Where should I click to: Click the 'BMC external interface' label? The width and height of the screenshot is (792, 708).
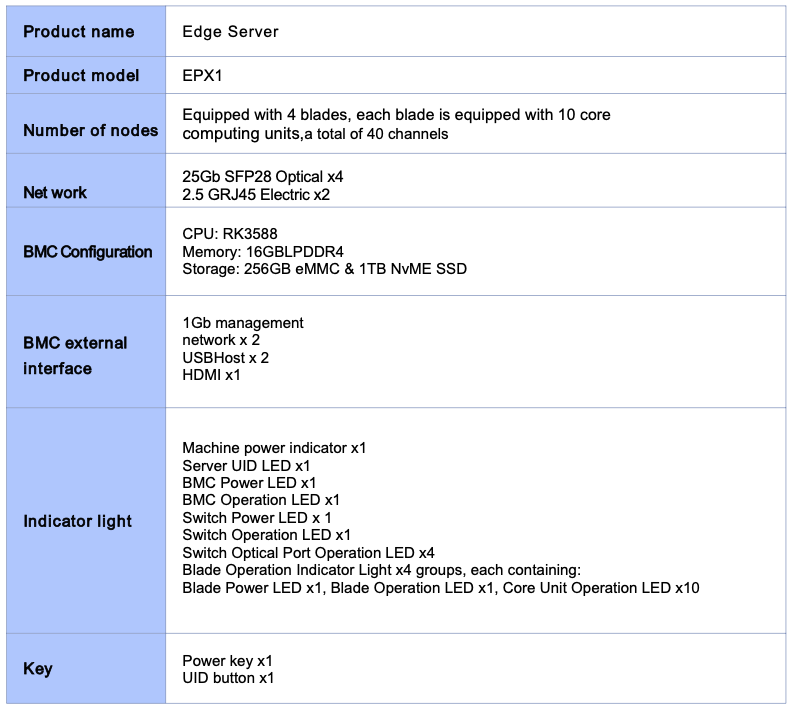click(x=75, y=355)
